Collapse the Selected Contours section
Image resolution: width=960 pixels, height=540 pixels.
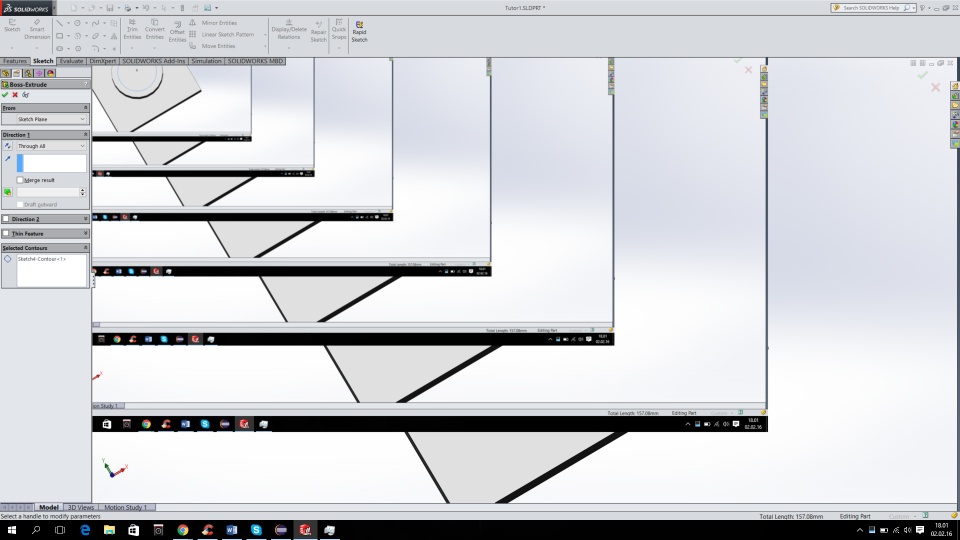click(85, 248)
